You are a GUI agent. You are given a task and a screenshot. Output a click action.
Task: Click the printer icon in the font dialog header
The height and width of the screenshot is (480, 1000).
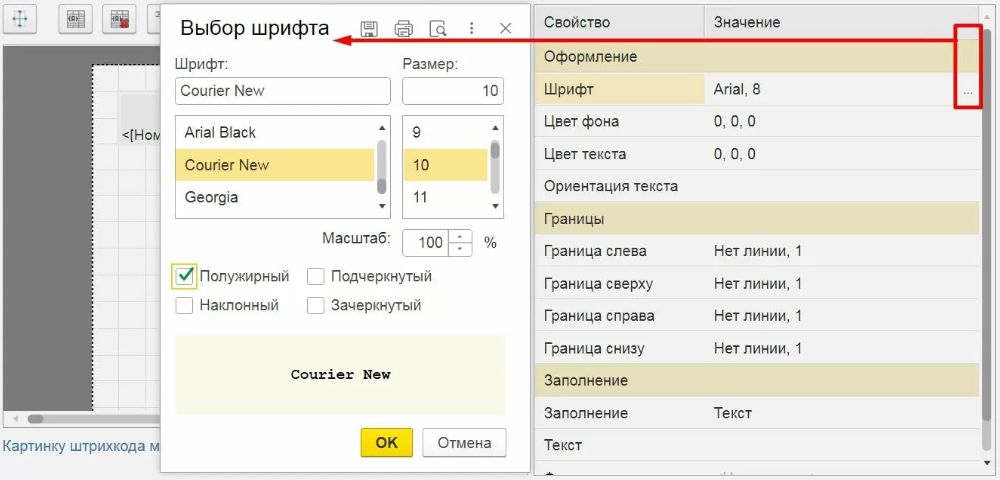click(x=404, y=29)
